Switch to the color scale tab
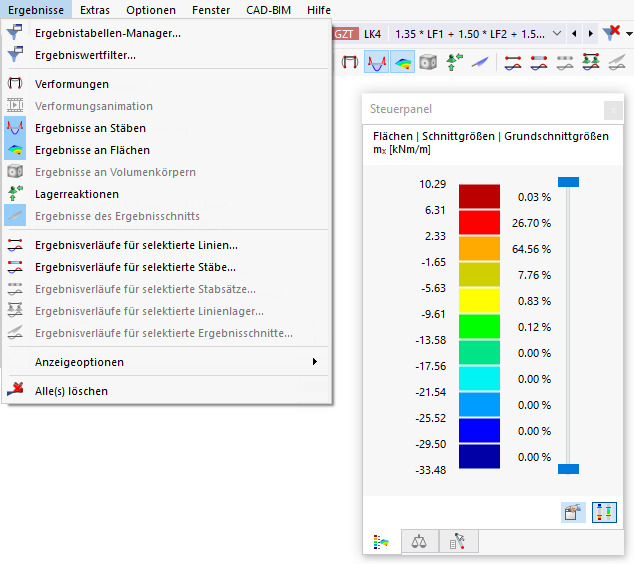This screenshot has height=564, width=634. (x=381, y=541)
